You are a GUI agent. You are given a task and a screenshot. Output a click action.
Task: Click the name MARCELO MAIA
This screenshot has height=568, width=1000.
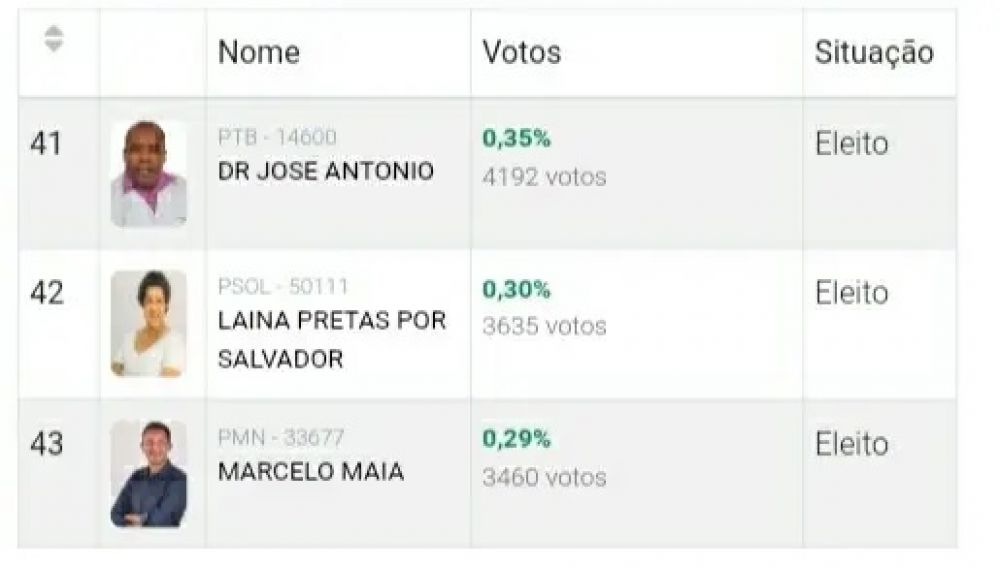311,472
